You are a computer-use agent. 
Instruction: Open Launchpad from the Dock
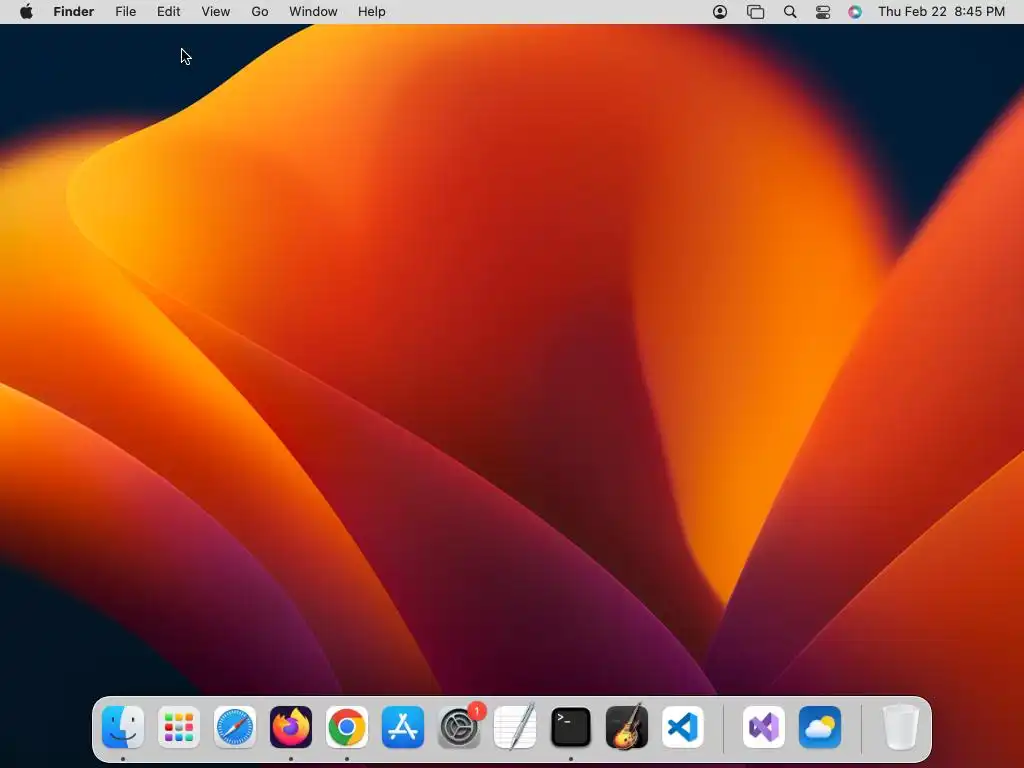click(179, 727)
